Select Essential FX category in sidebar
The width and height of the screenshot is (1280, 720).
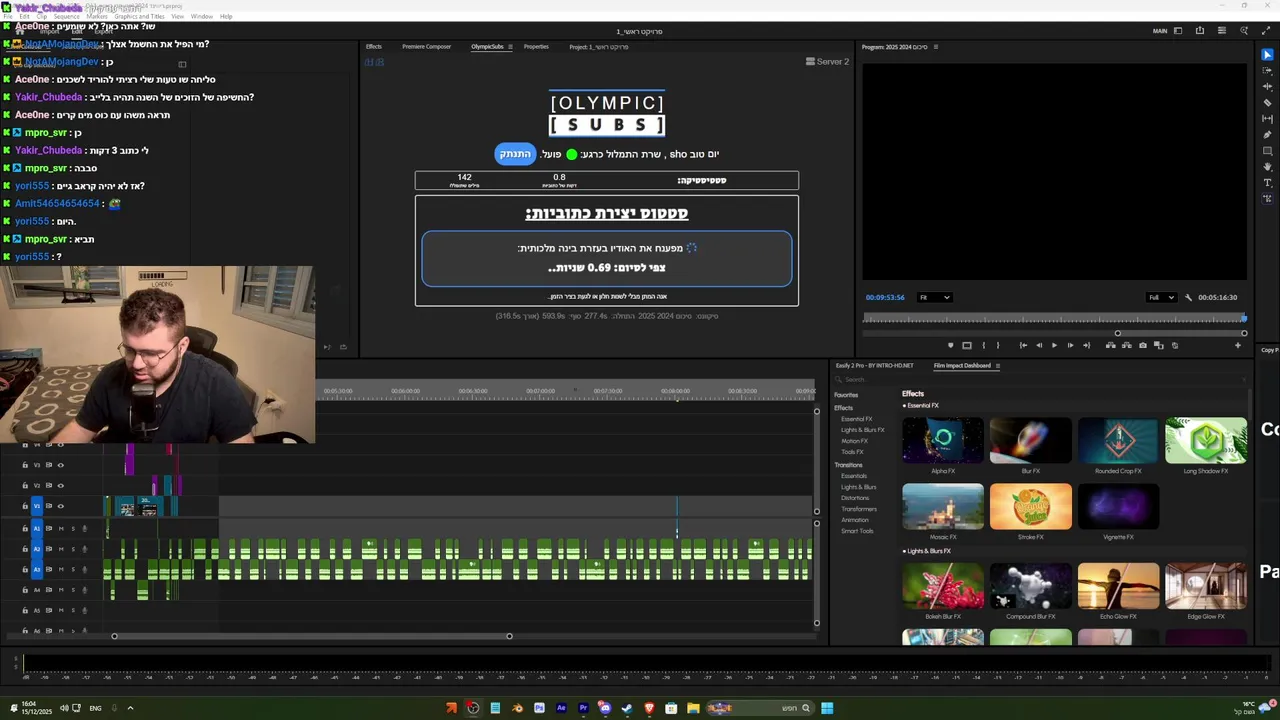tap(856, 419)
